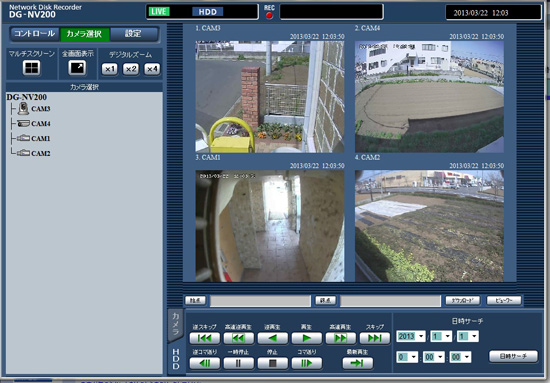
Task: Select the vertical HDD side tab
Action: [176, 359]
